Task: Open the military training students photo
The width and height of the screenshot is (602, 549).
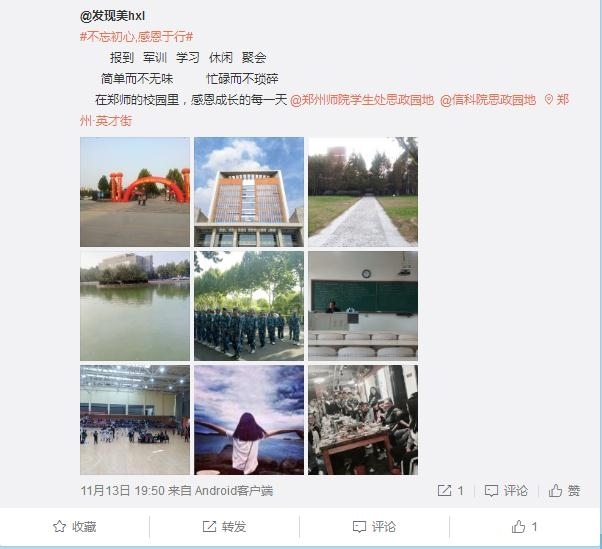Action: pos(249,306)
